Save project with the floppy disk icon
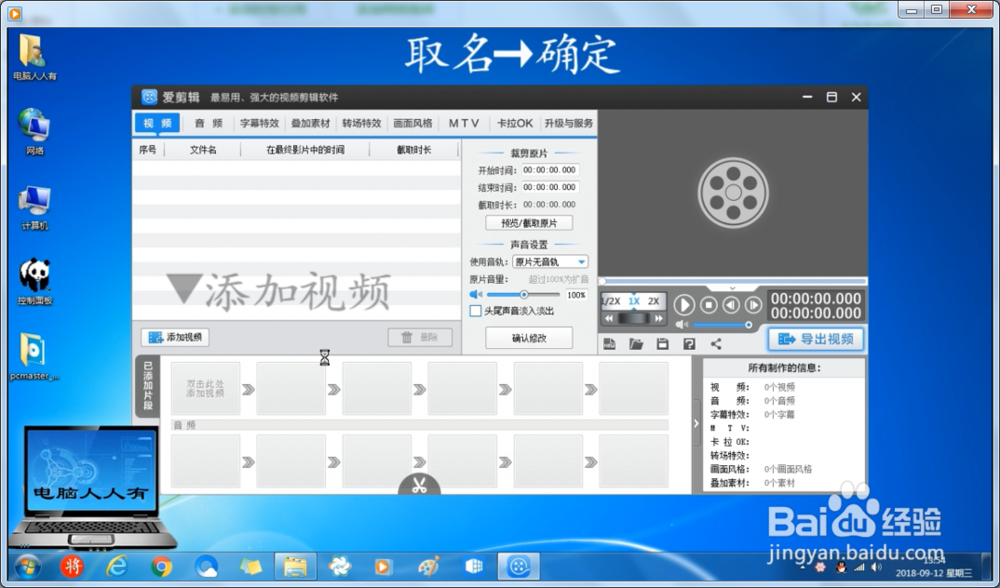 tap(663, 344)
